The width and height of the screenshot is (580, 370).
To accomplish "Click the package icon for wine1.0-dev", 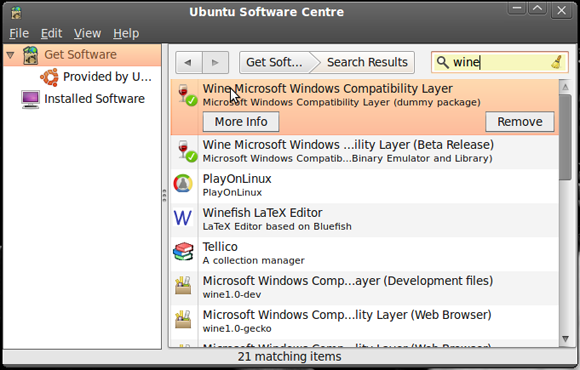I will click(x=183, y=285).
